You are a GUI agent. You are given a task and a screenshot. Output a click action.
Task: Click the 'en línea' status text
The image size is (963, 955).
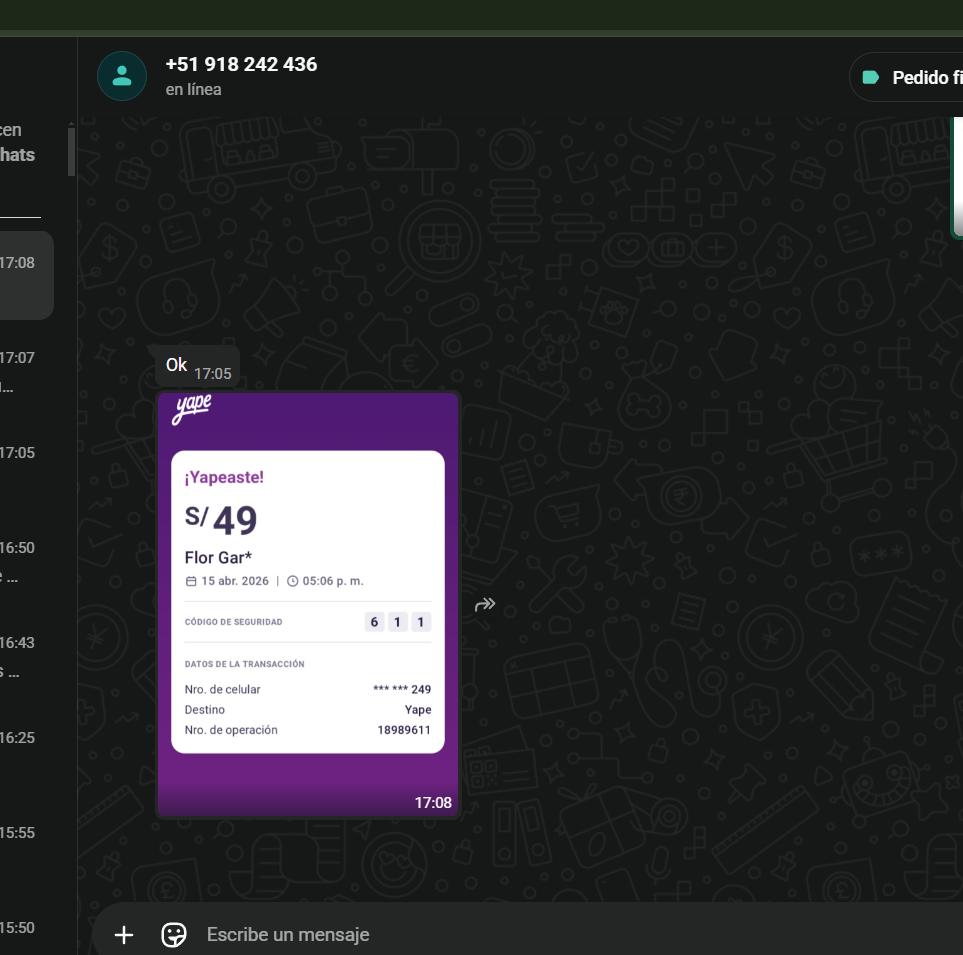tap(194, 90)
